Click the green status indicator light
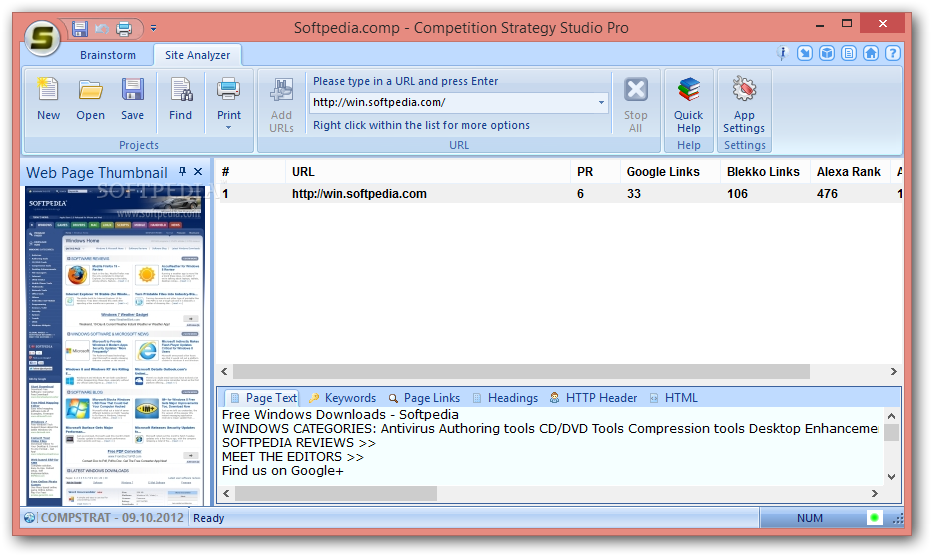This screenshot has width=932, height=556. 874,518
